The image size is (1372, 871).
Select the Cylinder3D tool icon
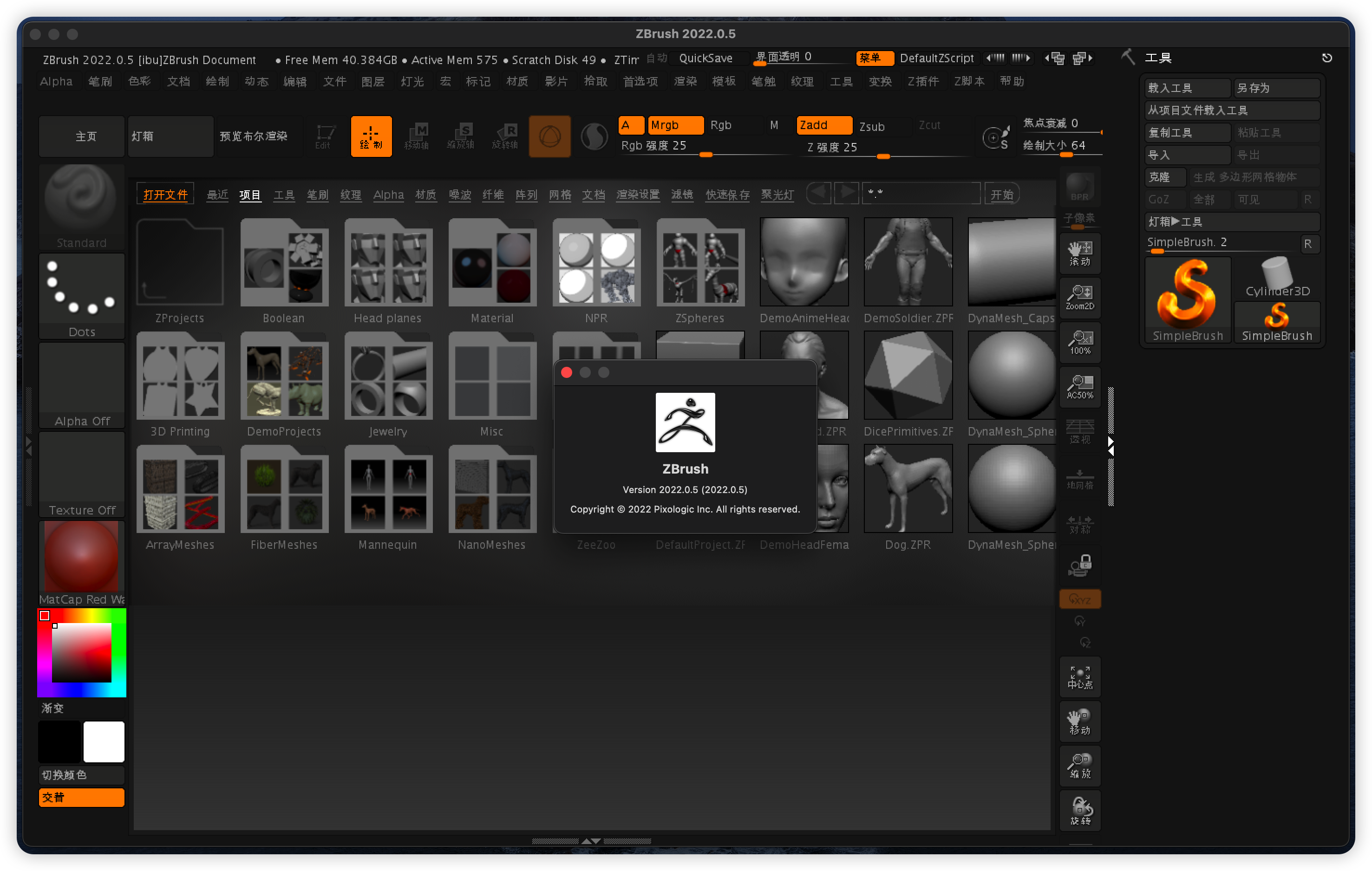tap(1277, 278)
